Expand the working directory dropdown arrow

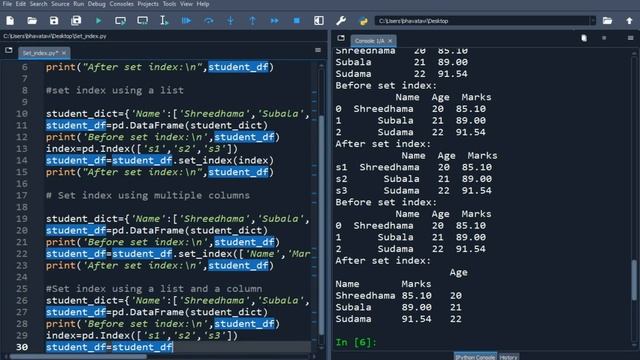coord(593,21)
